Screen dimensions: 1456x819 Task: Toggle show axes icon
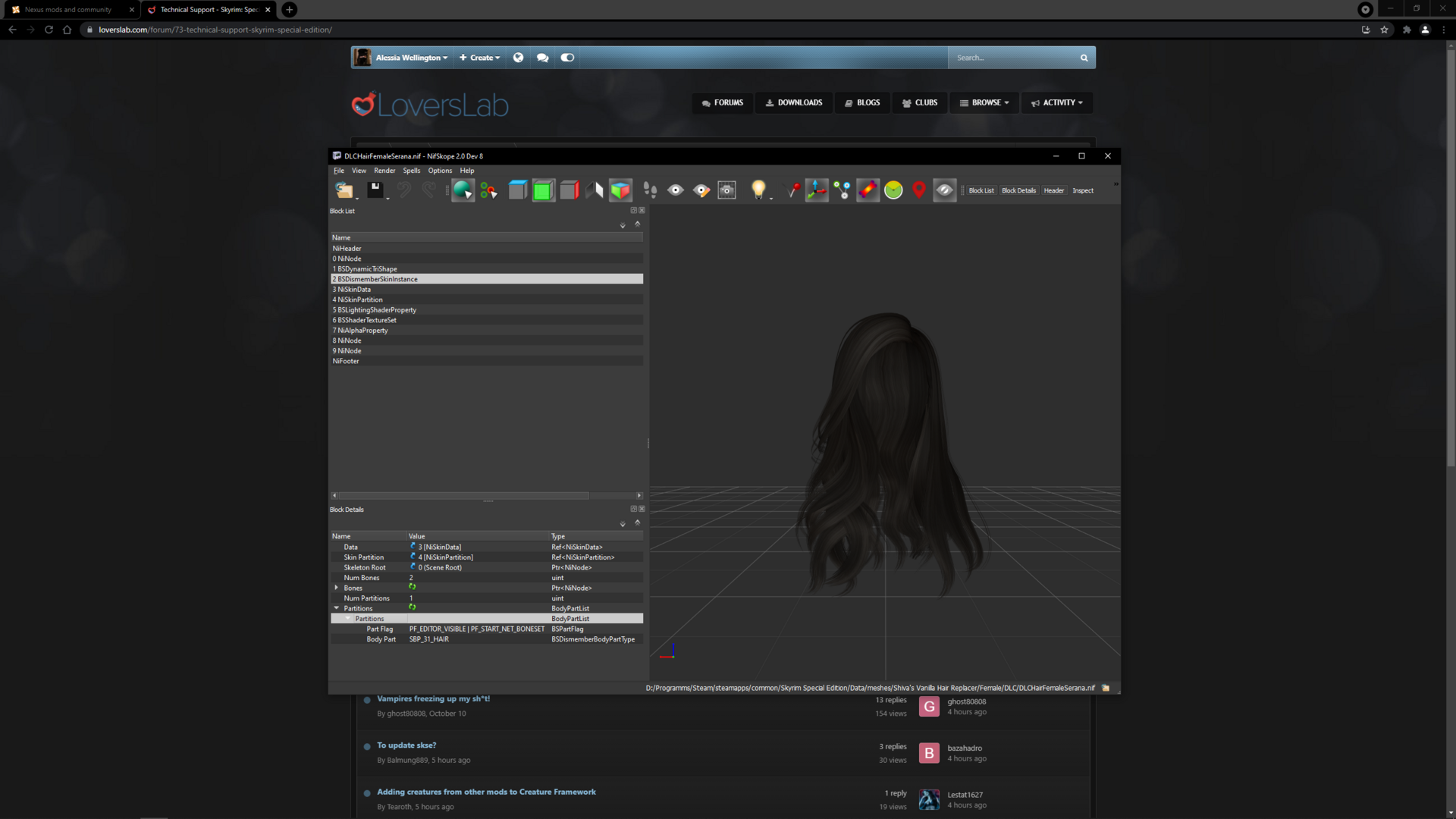[x=817, y=190]
